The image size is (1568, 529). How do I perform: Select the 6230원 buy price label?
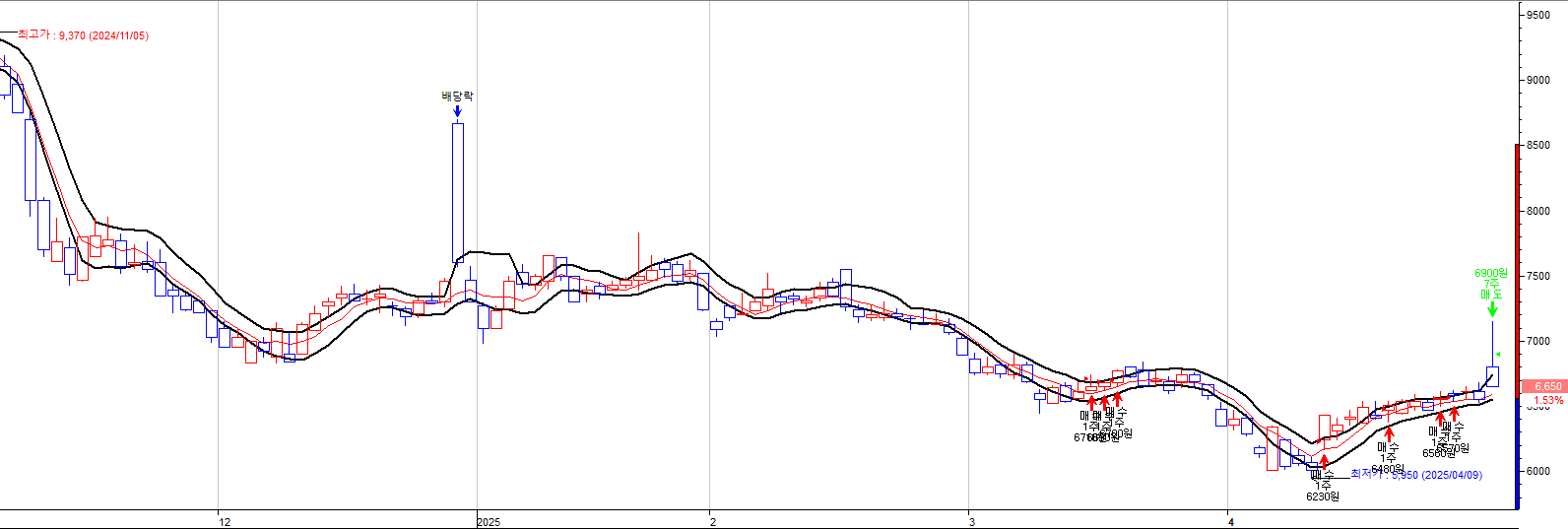1323,496
